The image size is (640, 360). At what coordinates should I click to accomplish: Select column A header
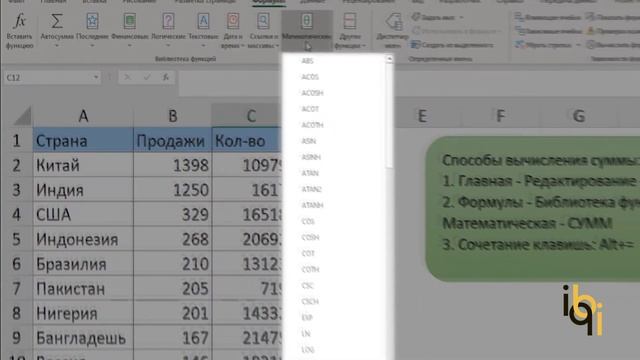(x=83, y=116)
